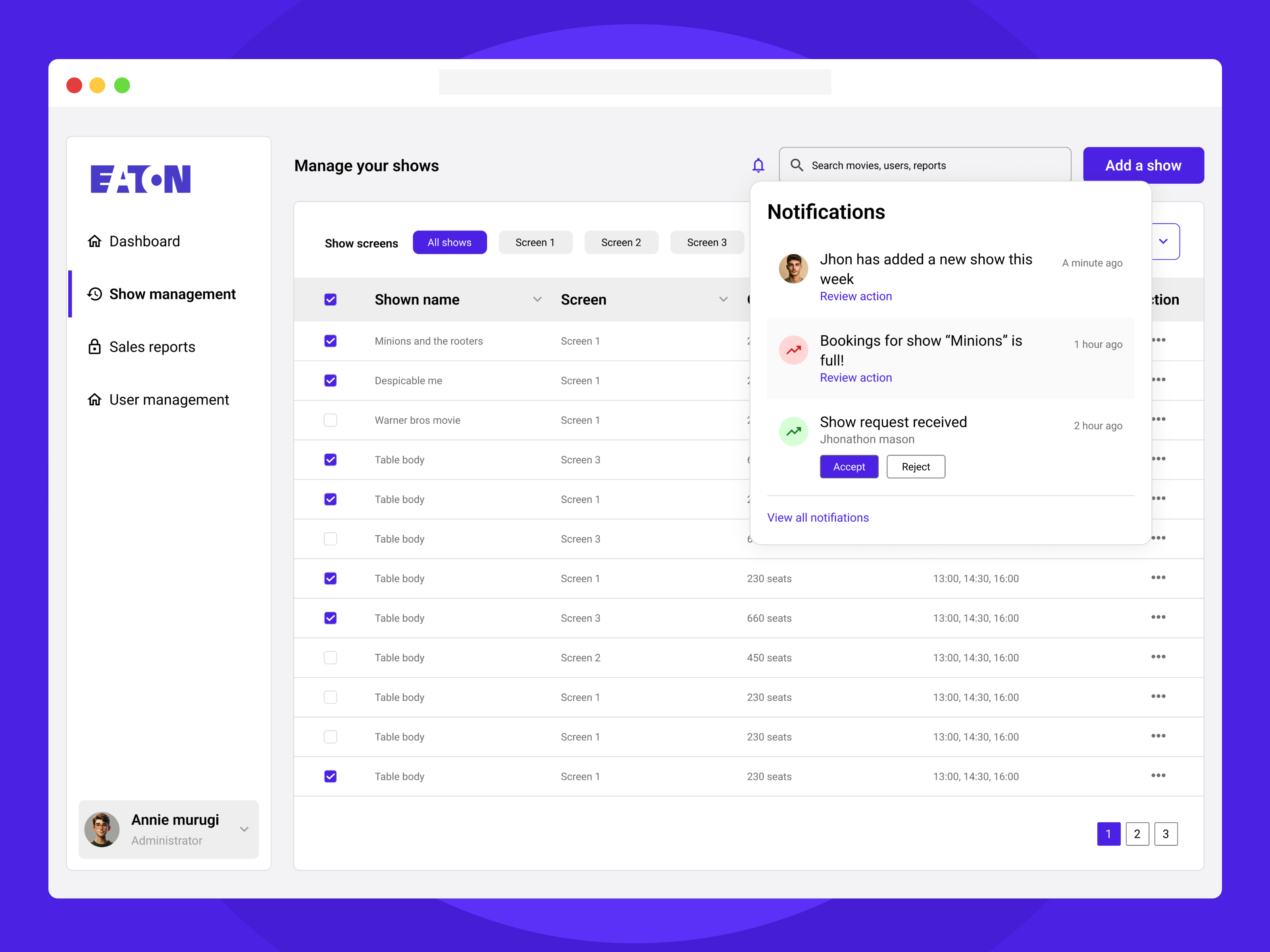Click the Sales reports lock icon

point(95,347)
